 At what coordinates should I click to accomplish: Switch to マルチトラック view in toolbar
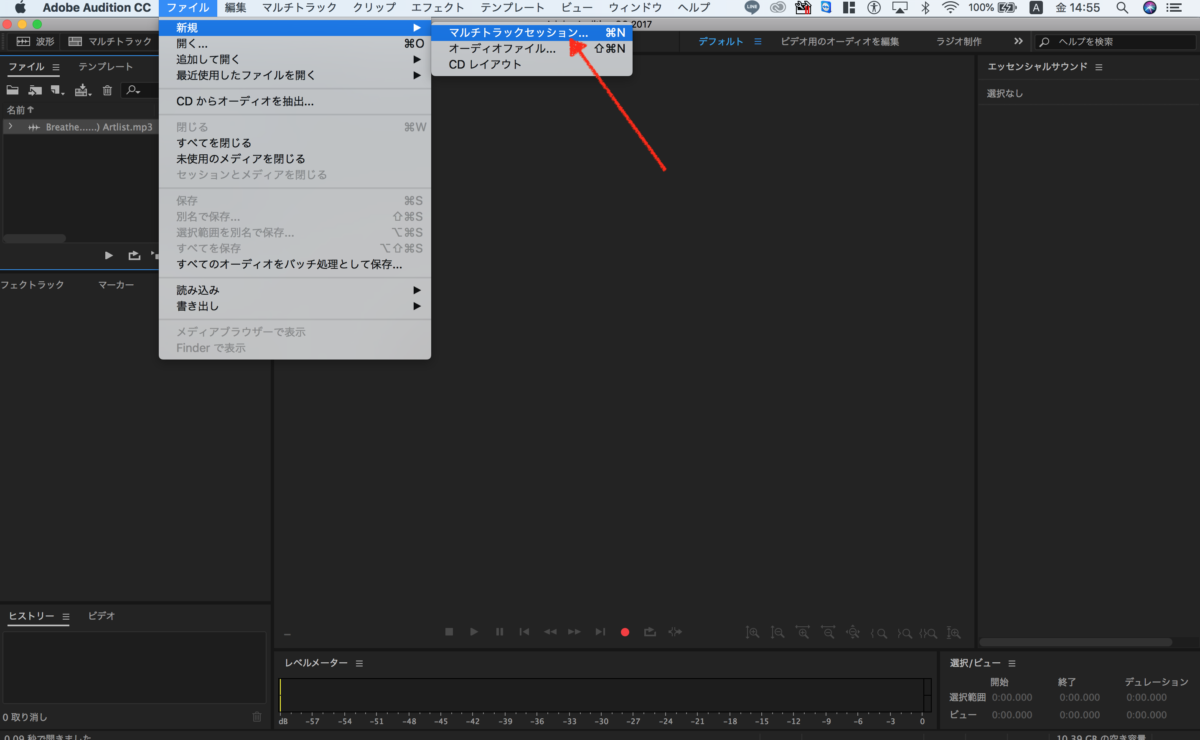[108, 42]
